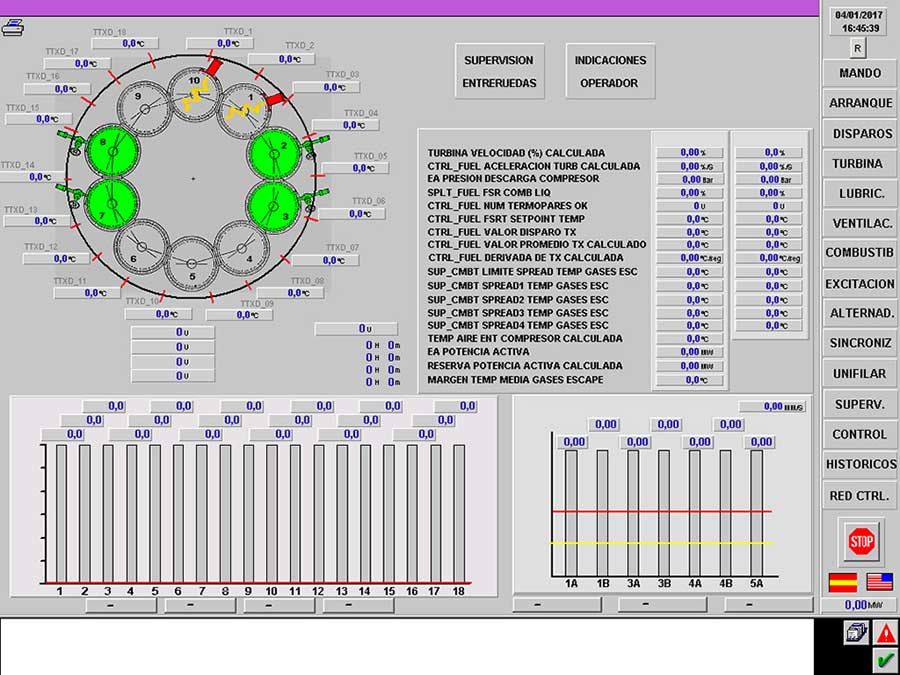Click TURBINA VELOCIDAD (%) CALCULADA label

516,153
